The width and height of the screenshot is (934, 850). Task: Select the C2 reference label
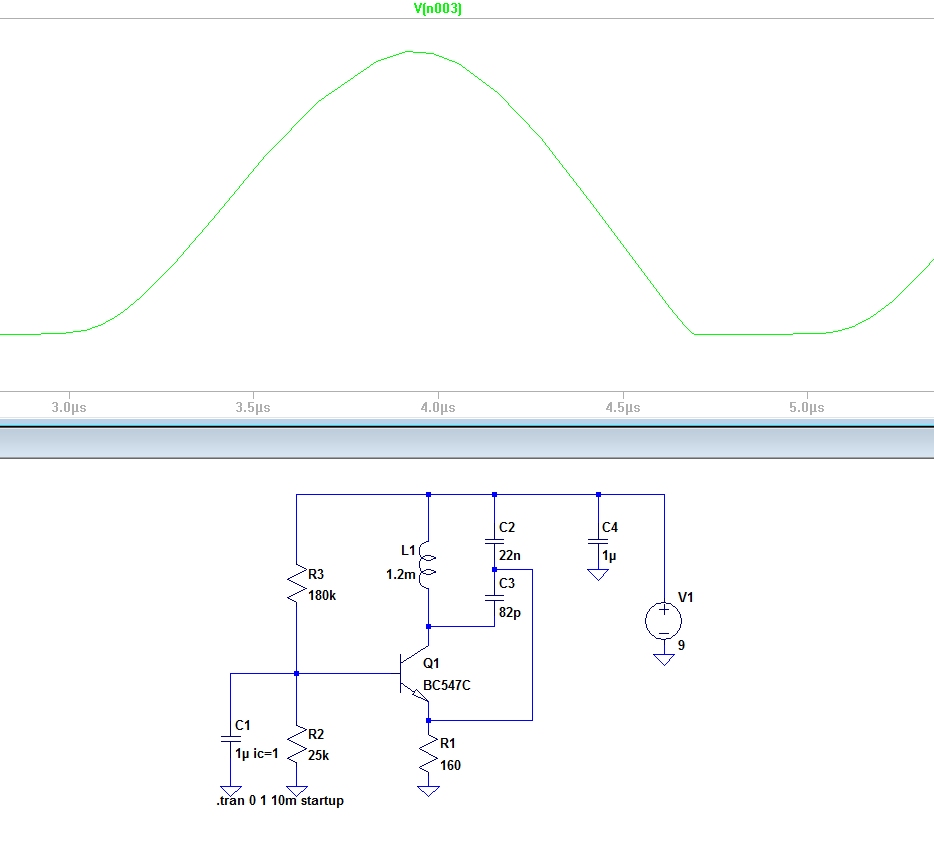[x=507, y=528]
